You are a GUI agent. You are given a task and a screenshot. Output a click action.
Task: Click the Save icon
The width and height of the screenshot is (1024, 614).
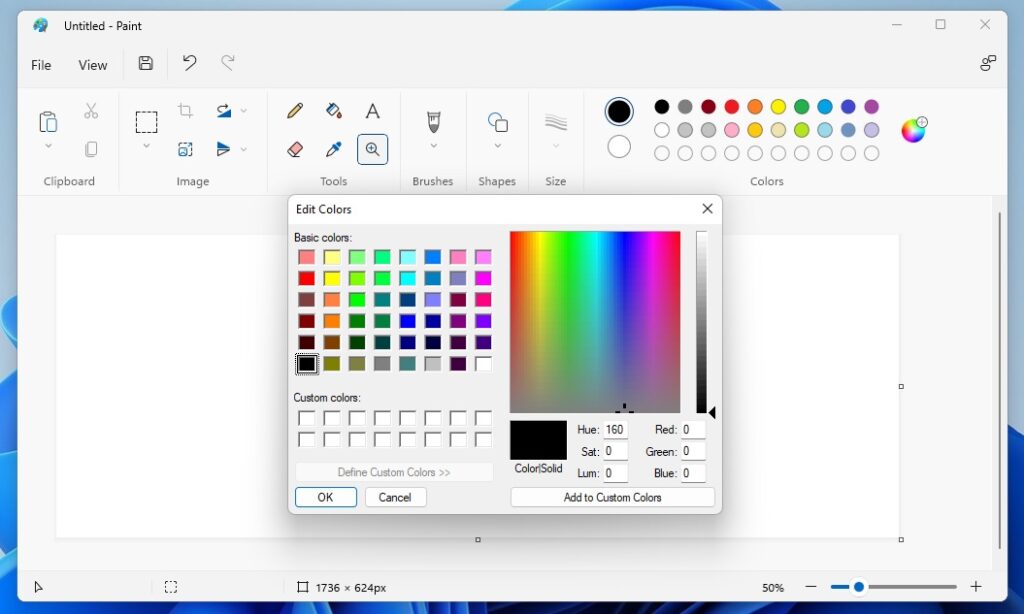145,63
